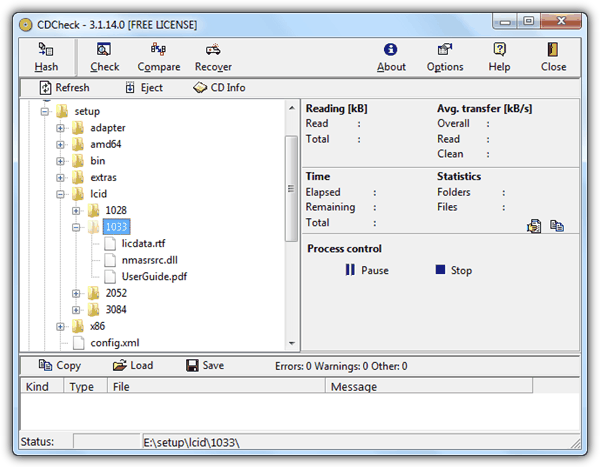Expand the adapter folder

(60, 128)
